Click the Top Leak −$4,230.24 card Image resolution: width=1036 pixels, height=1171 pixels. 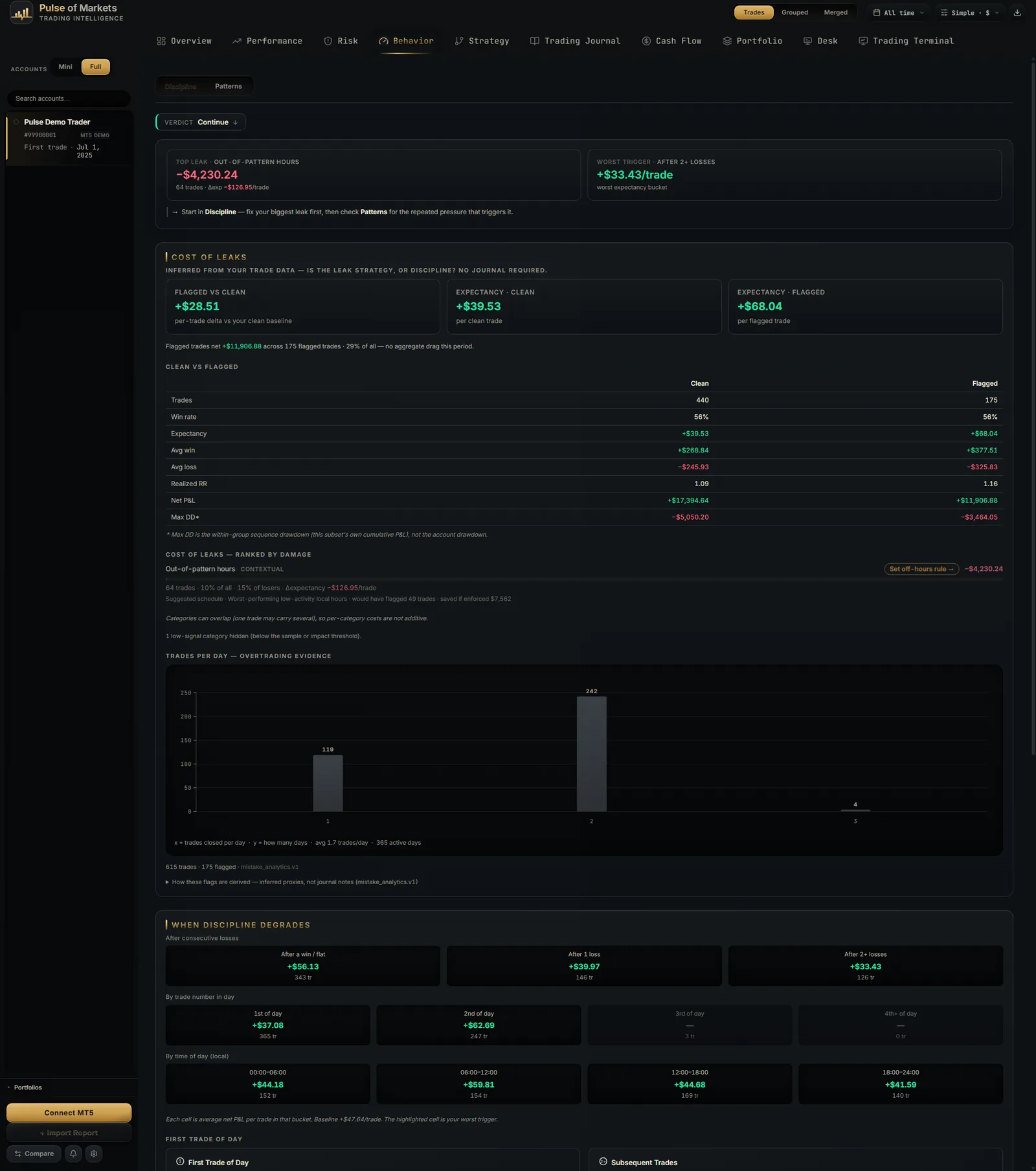tap(373, 175)
